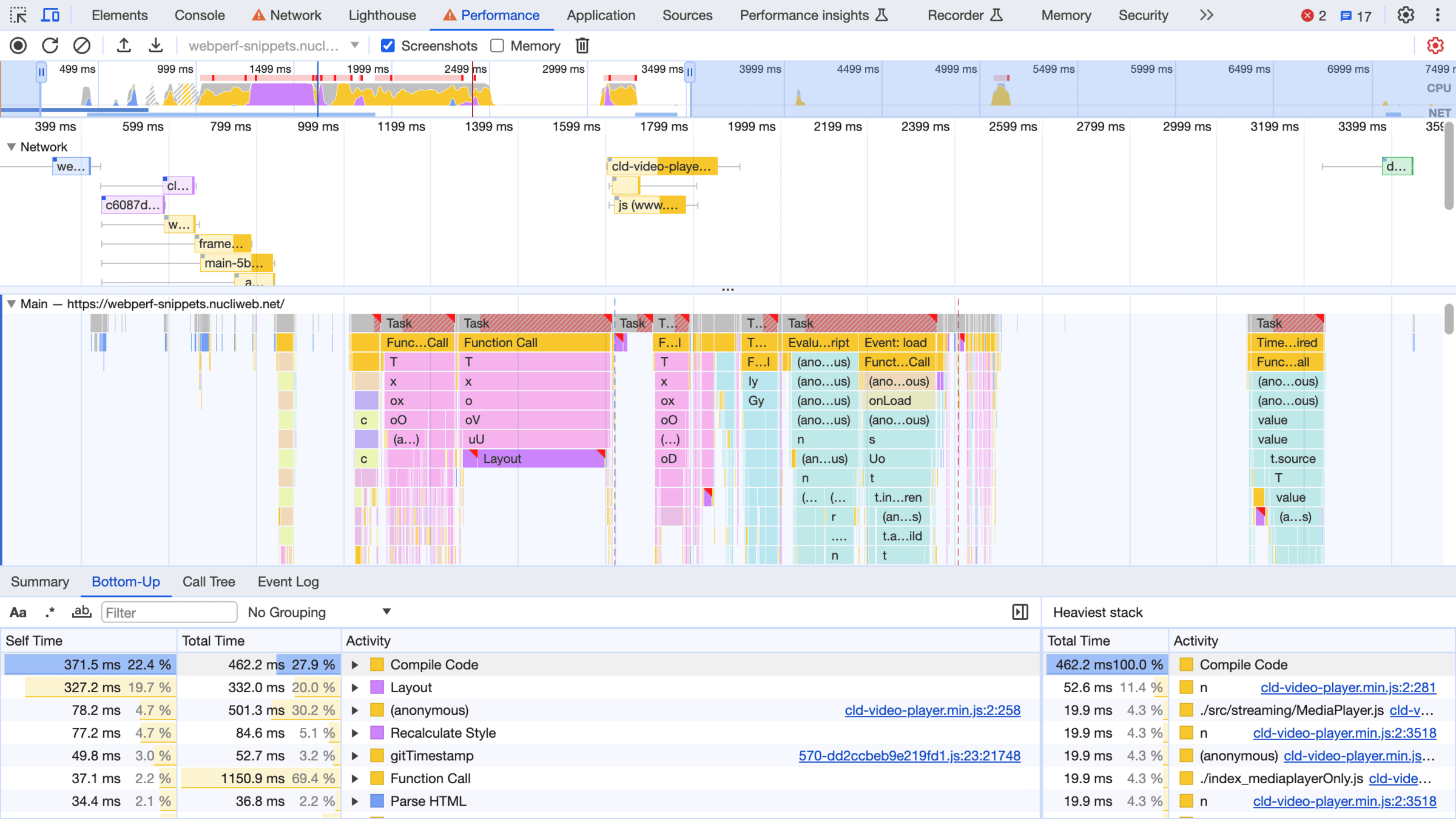The height and width of the screenshot is (819, 1456).
Task: Open the red capture settings gear
Action: coord(1435,45)
